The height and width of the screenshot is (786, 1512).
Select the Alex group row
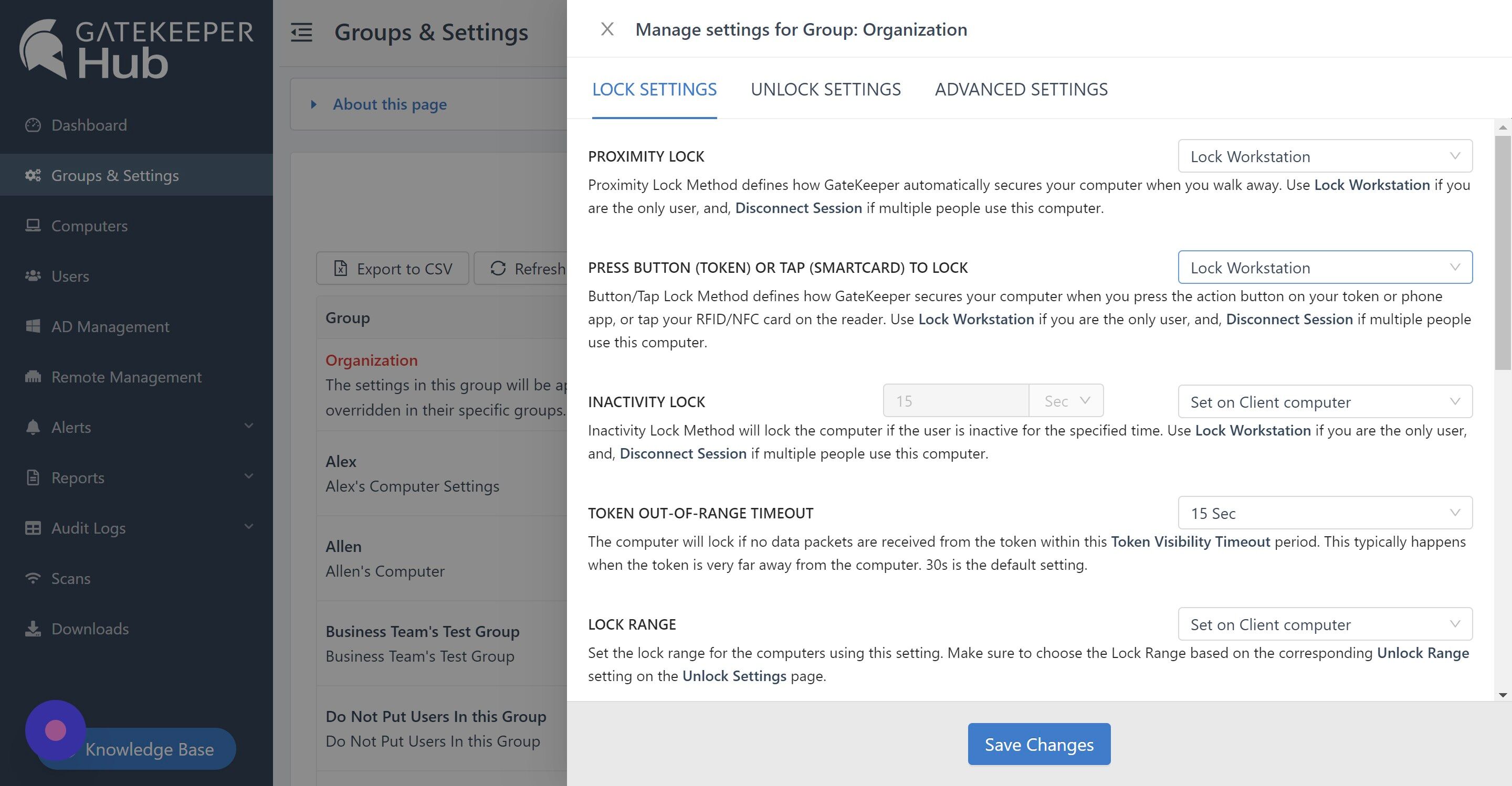(x=442, y=474)
